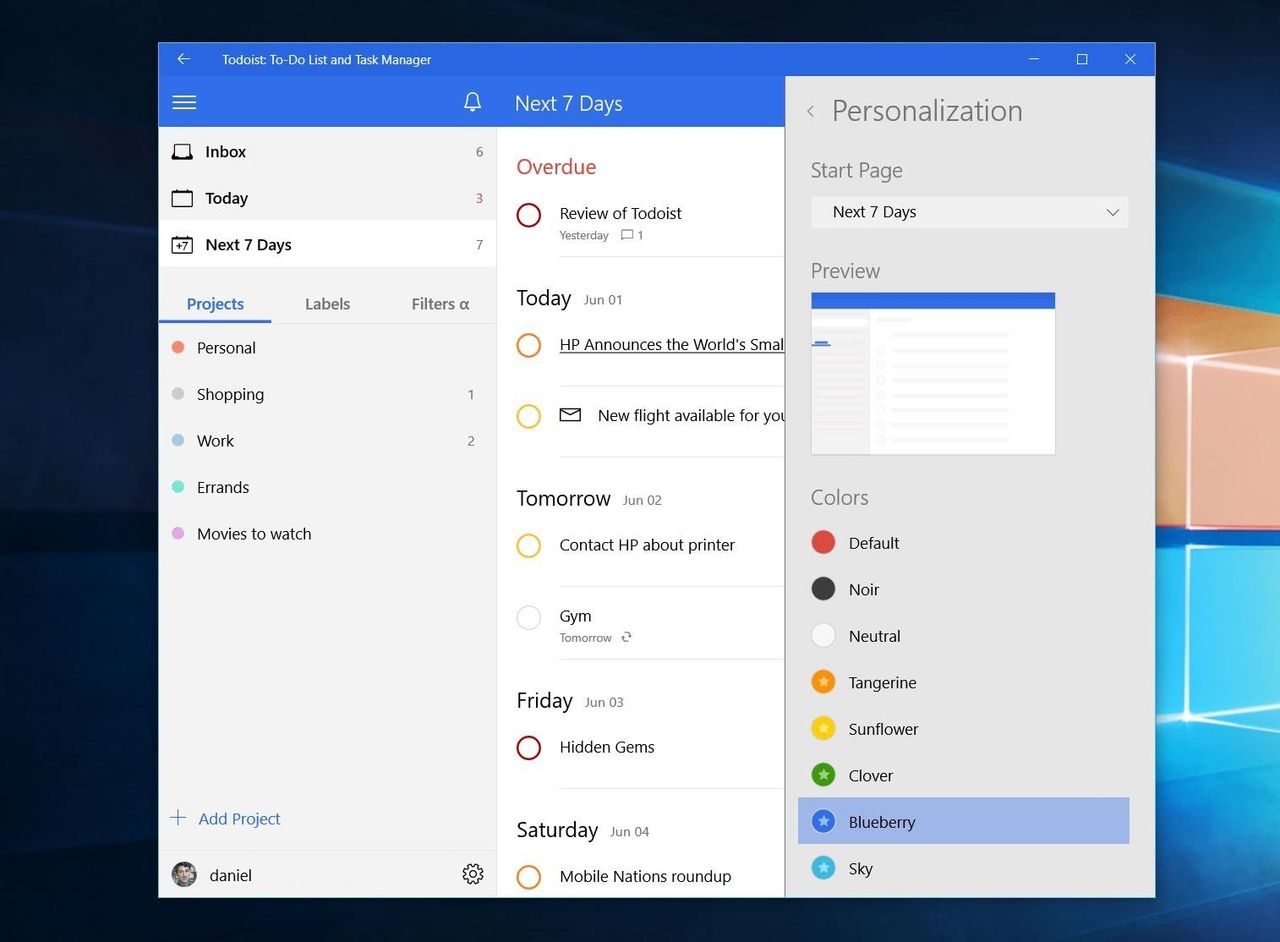Click the Next 7 Days calendar icon
Viewport: 1280px width, 942px height.
[x=182, y=245]
